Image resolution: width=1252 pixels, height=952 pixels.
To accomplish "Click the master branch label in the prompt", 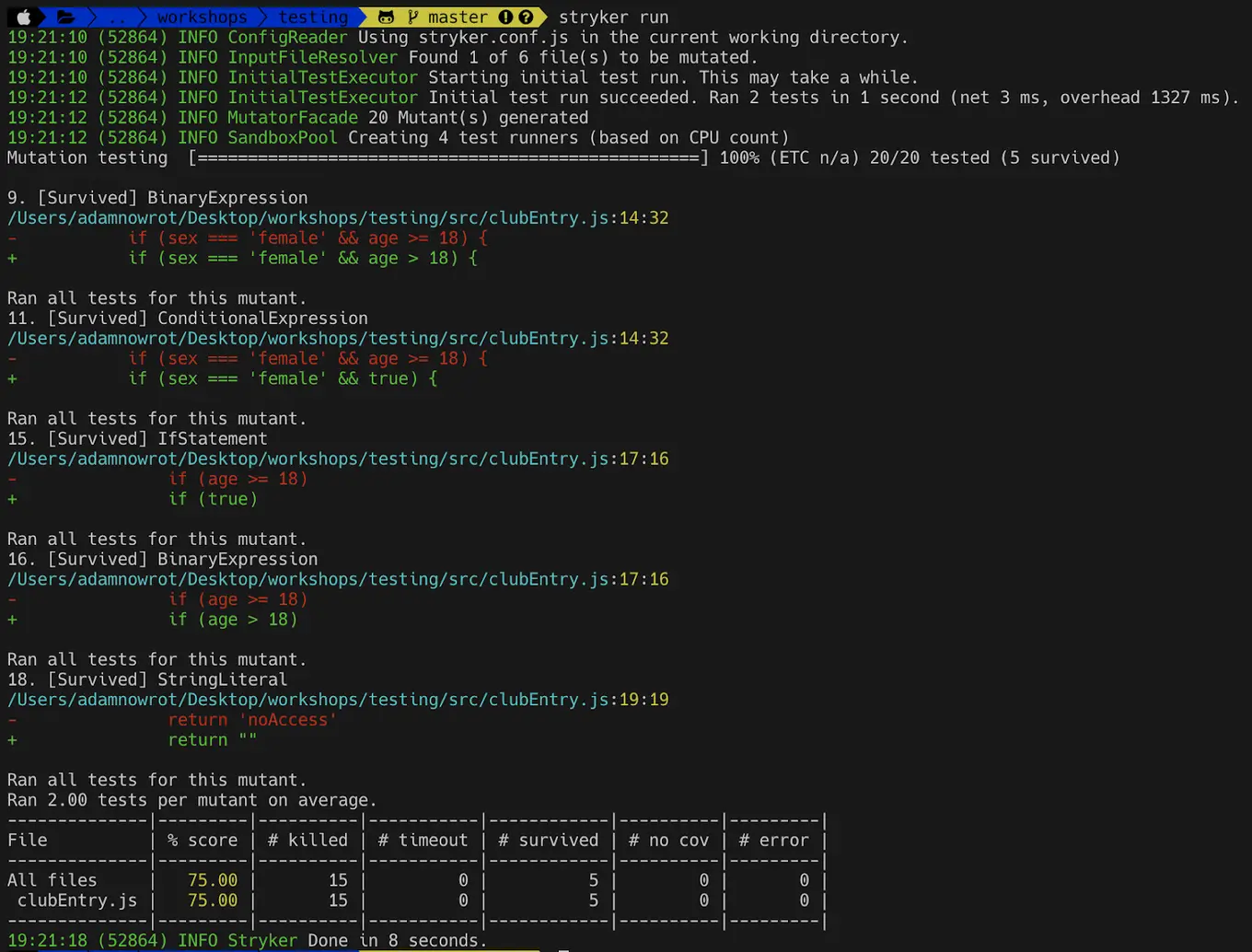I will [458, 16].
